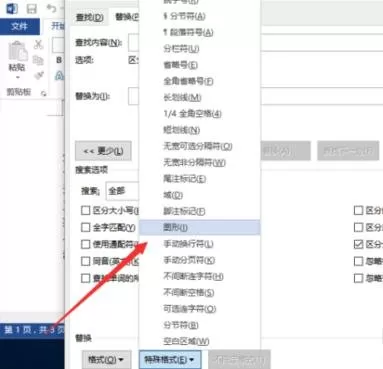Image resolution: width=383 pixels, height=369 pixels.
Task: Click the Copy icon in the ribbon
Action: (38, 60)
